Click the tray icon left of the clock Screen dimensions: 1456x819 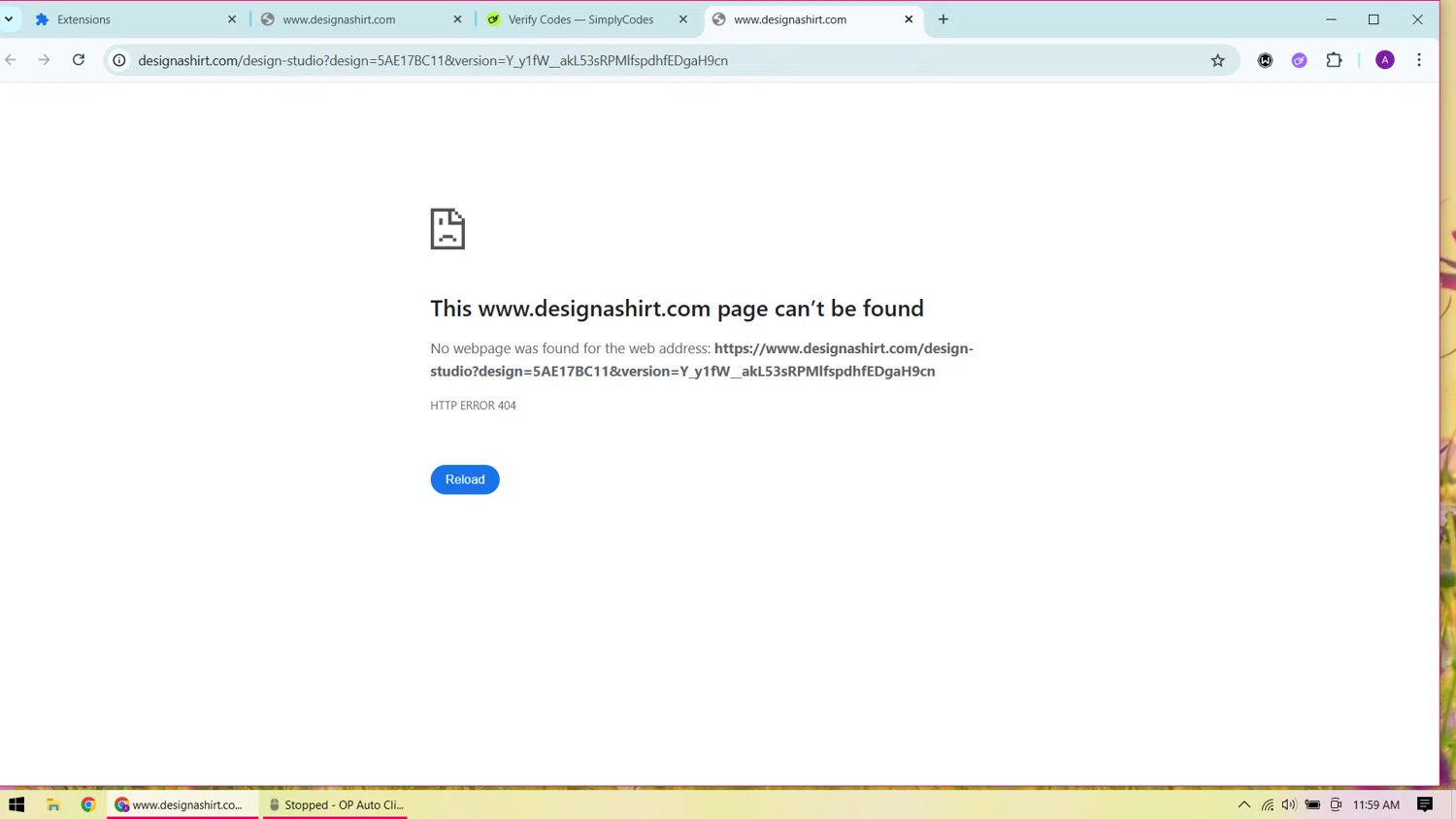pyautogui.click(x=1336, y=804)
